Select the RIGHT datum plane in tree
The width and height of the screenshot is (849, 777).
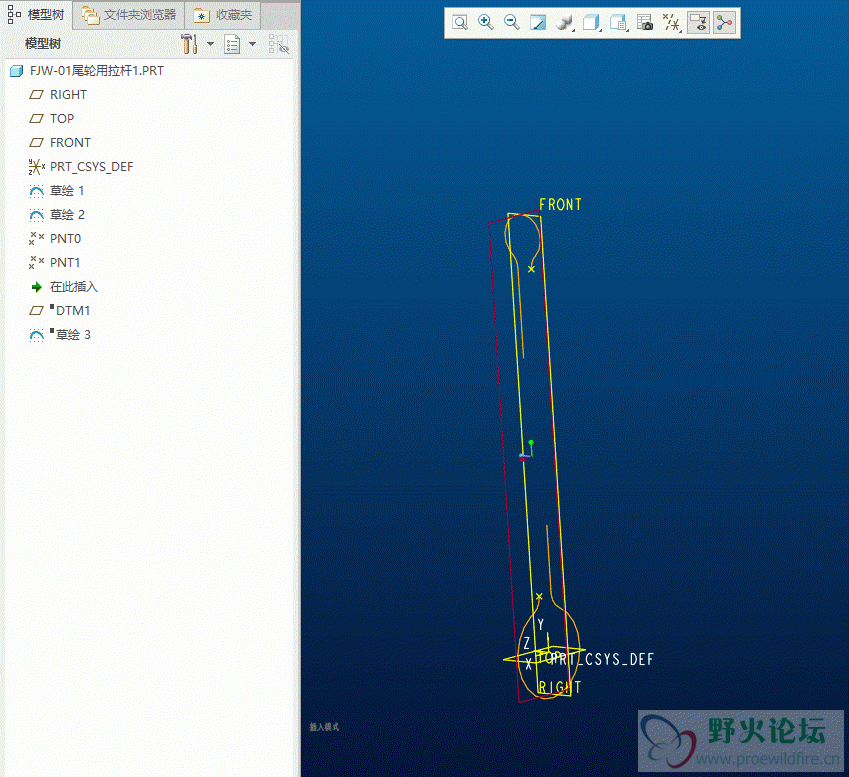pyautogui.click(x=68, y=95)
